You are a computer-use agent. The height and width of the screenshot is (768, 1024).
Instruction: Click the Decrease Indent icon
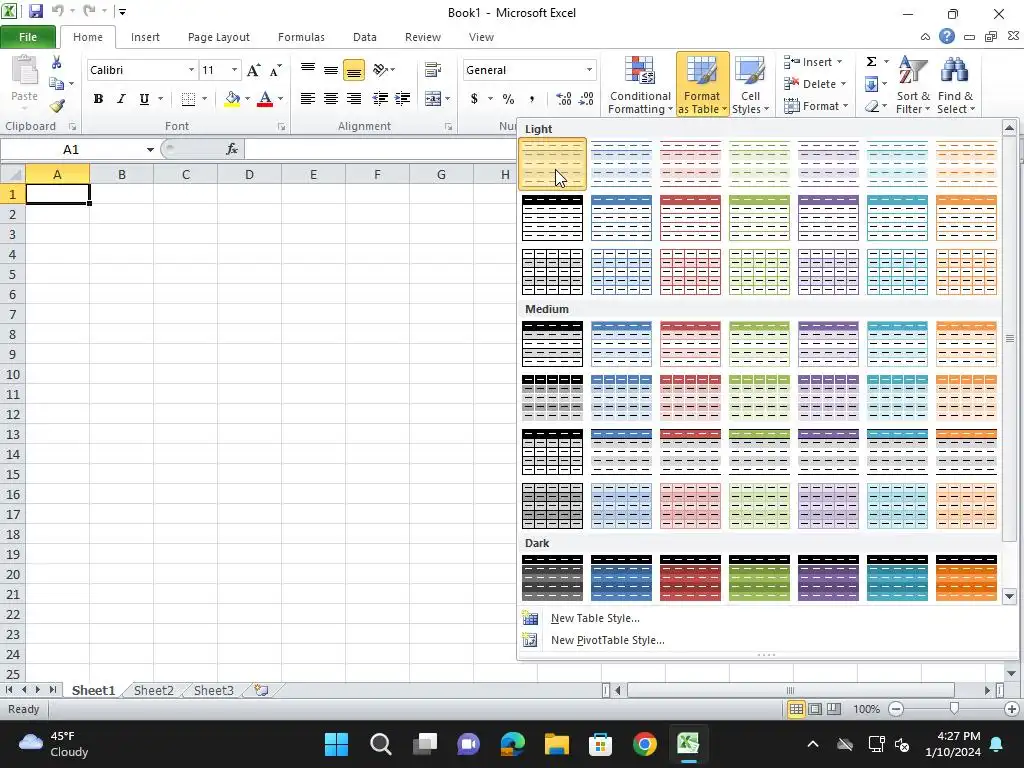(x=380, y=99)
